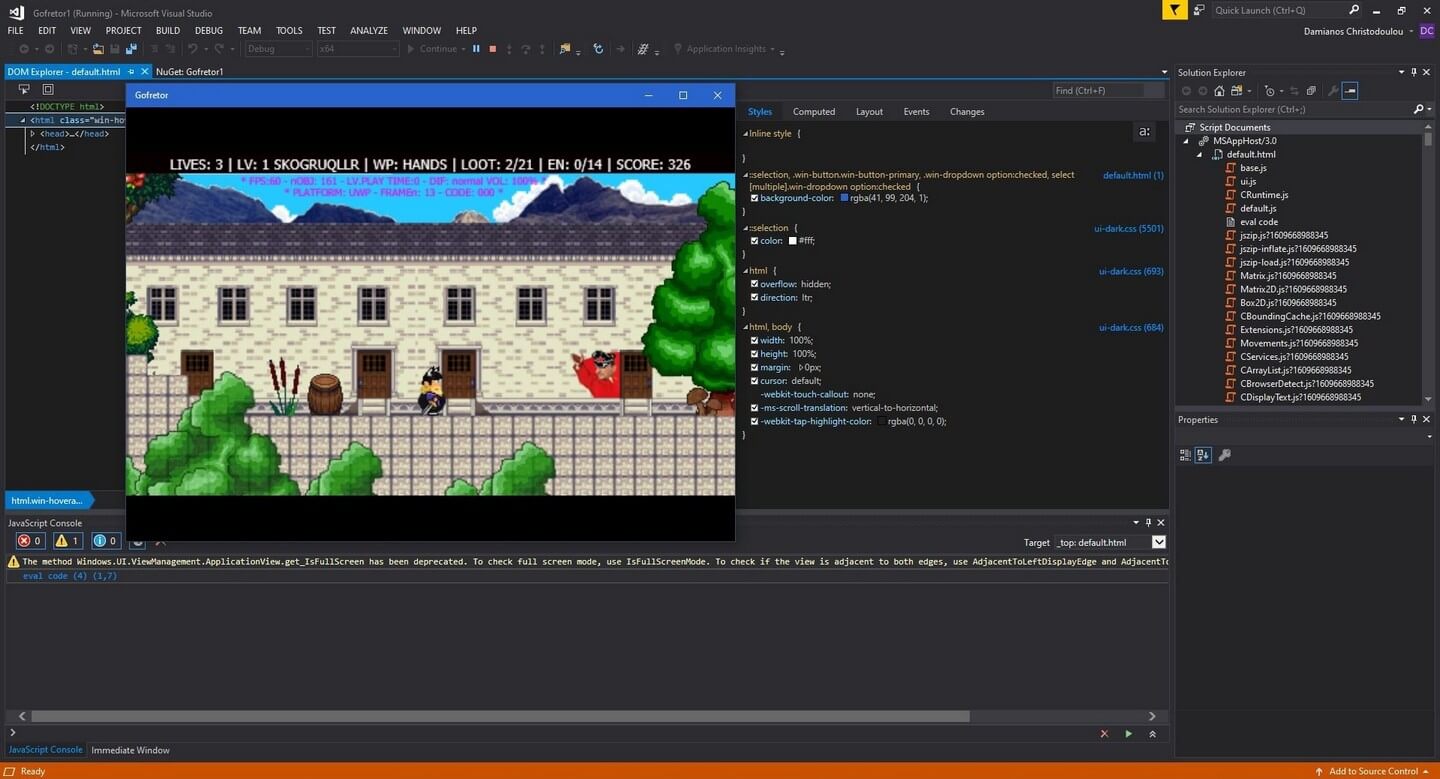This screenshot has width=1440, height=779.
Task: Toggle the overflow: hidden checkbox
Action: click(x=754, y=284)
